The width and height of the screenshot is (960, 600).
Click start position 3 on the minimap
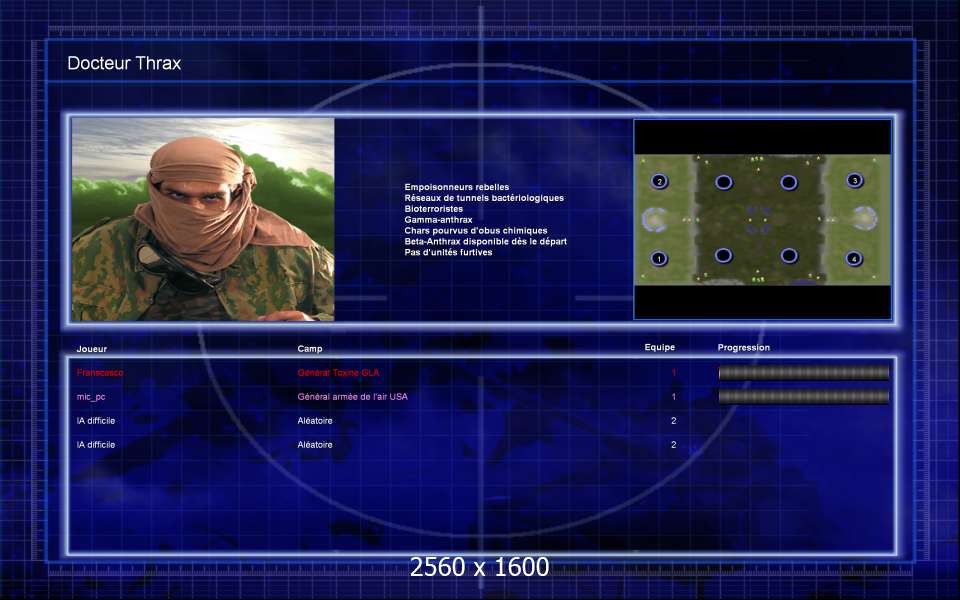(x=855, y=180)
